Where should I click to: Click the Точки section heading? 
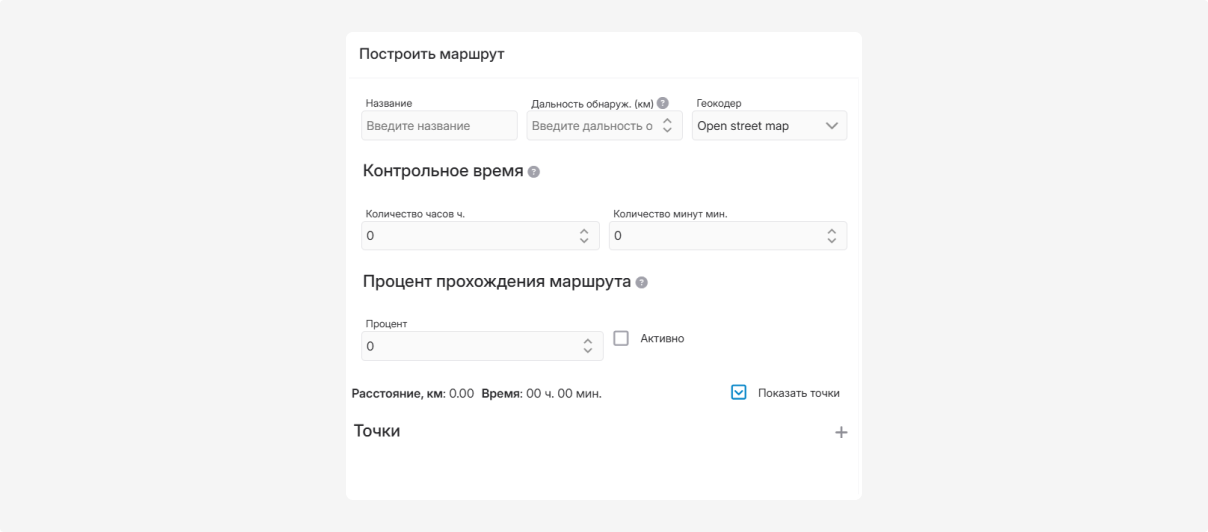point(377,431)
